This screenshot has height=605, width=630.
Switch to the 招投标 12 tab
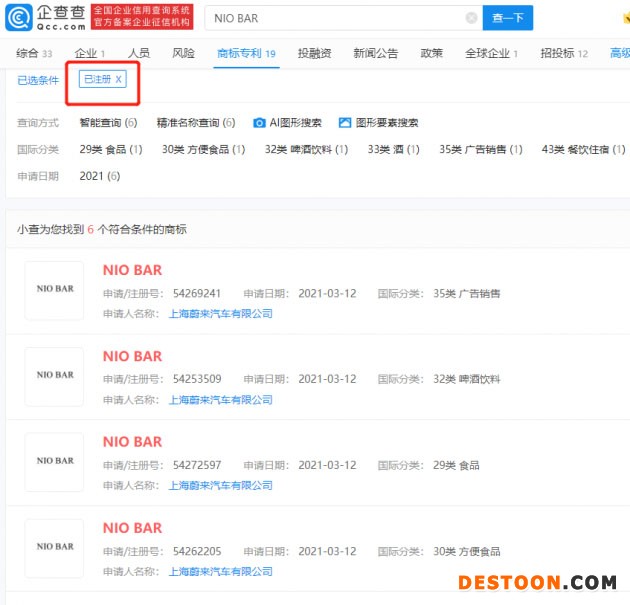tap(564, 53)
